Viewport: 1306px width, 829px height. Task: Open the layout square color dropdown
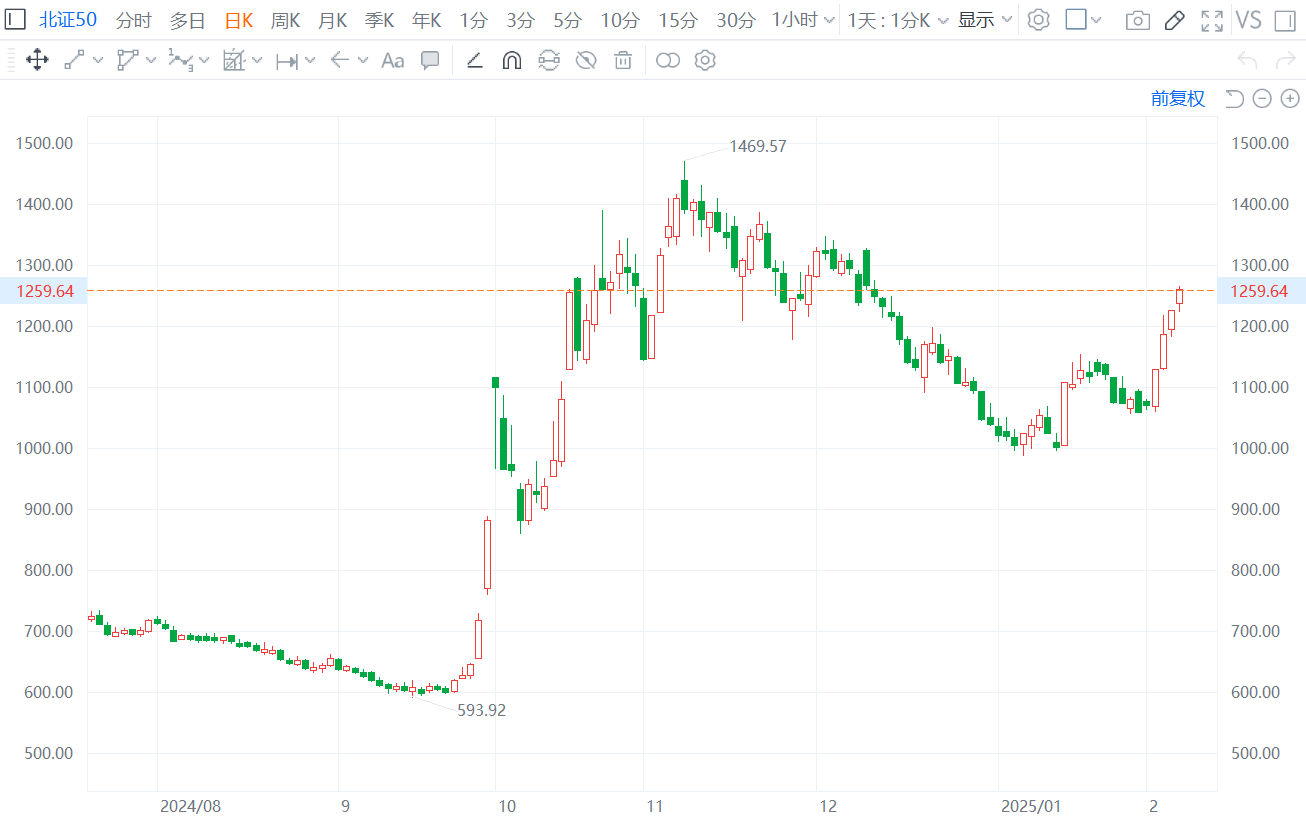pos(1084,20)
